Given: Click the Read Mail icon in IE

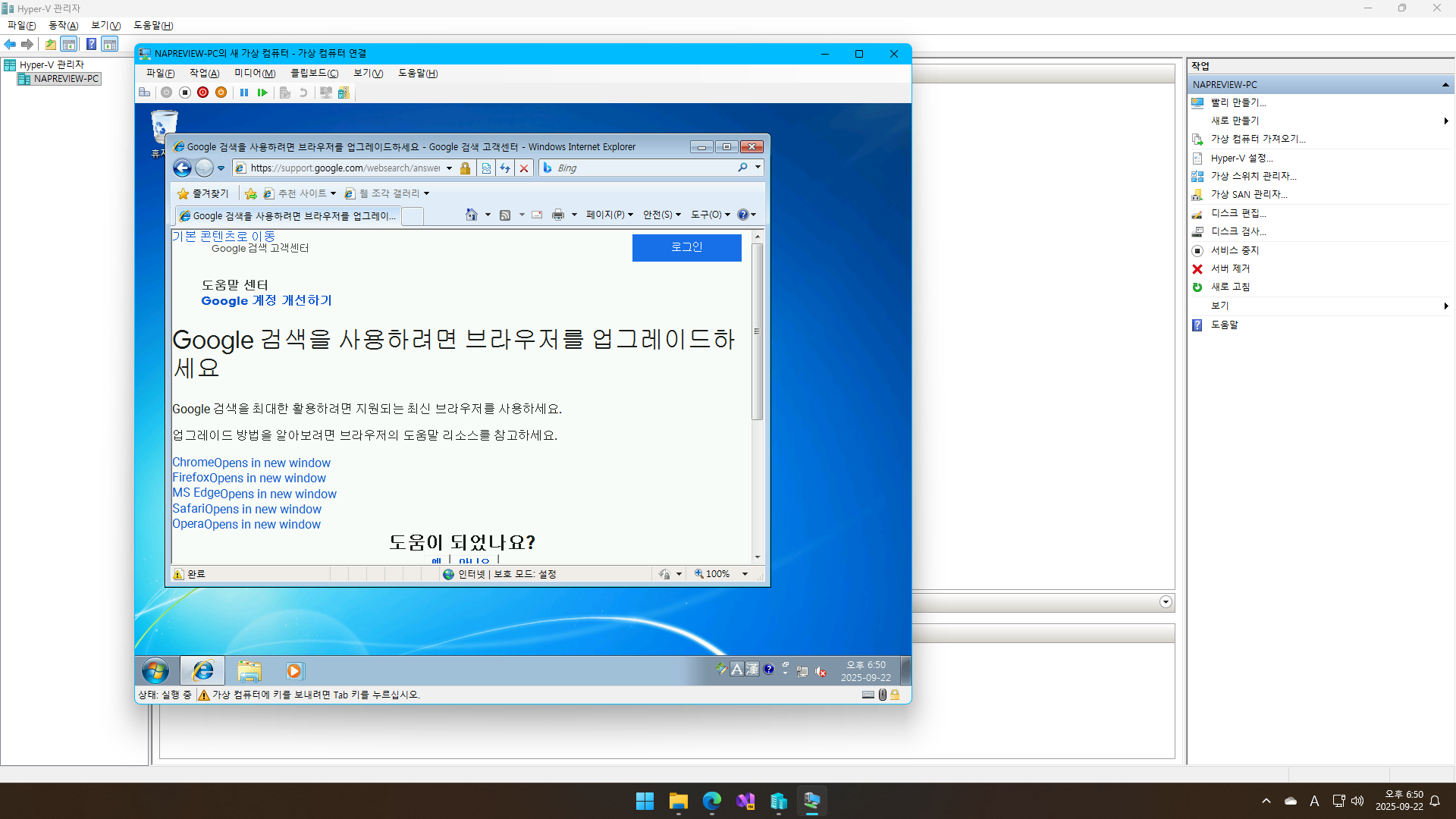Looking at the screenshot, I should (537, 215).
